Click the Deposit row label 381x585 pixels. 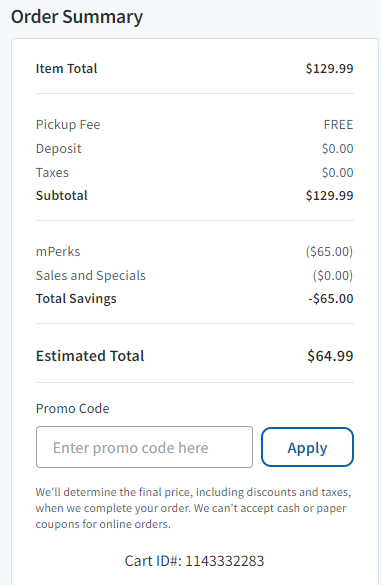tap(59, 148)
